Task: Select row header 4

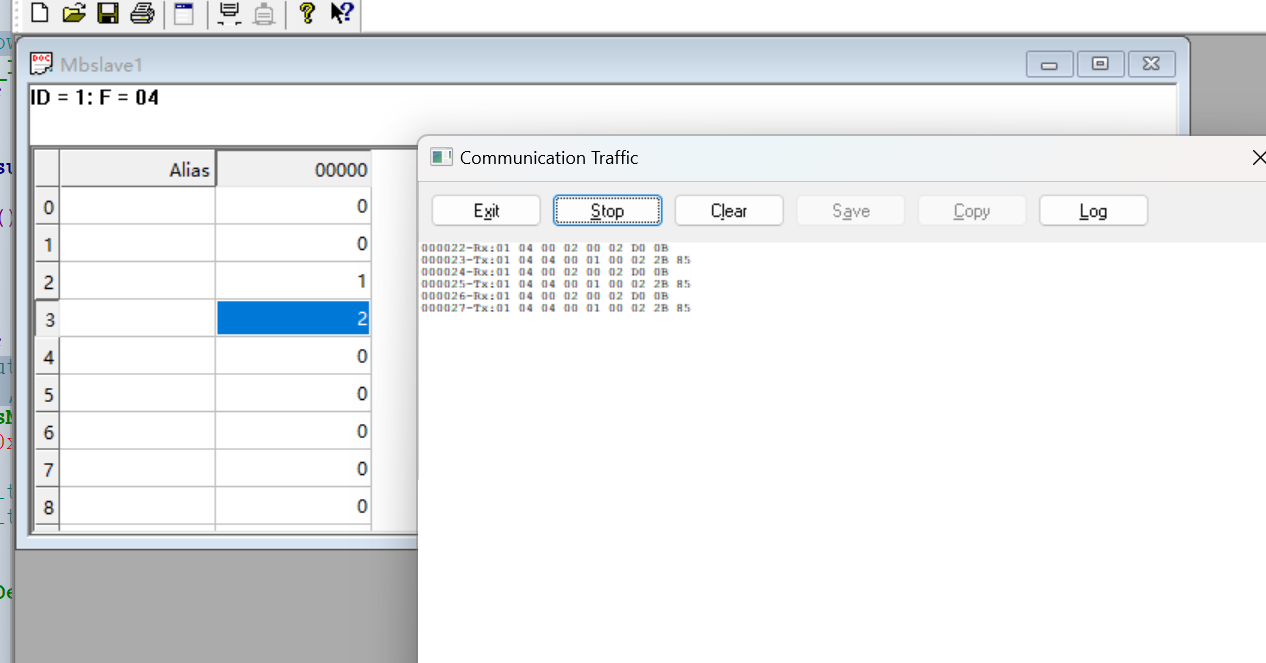Action: 47,356
